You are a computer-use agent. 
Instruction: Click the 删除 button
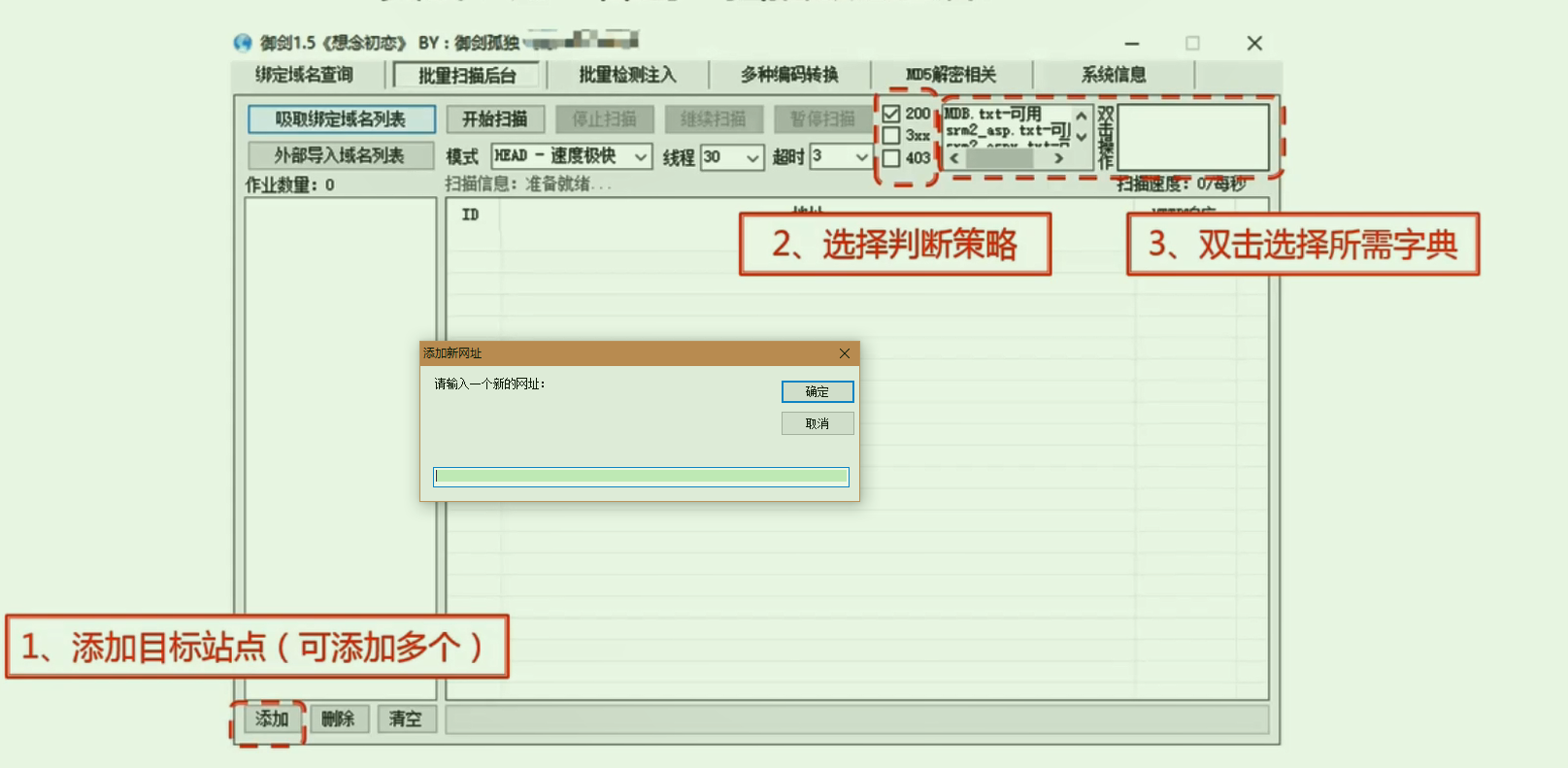339,719
